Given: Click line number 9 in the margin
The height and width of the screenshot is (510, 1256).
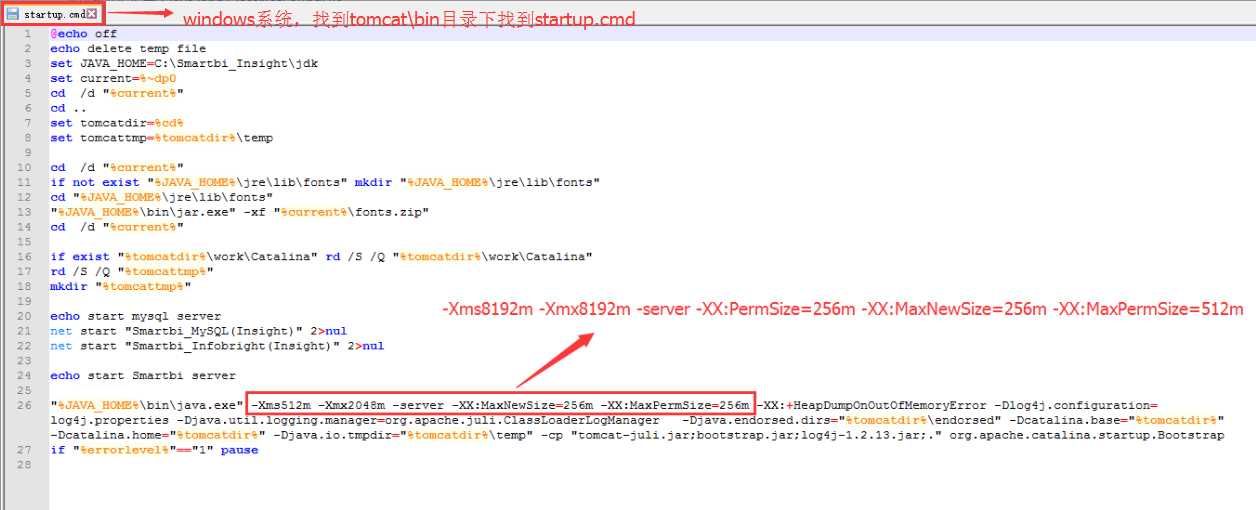Looking at the screenshot, I should (28, 153).
